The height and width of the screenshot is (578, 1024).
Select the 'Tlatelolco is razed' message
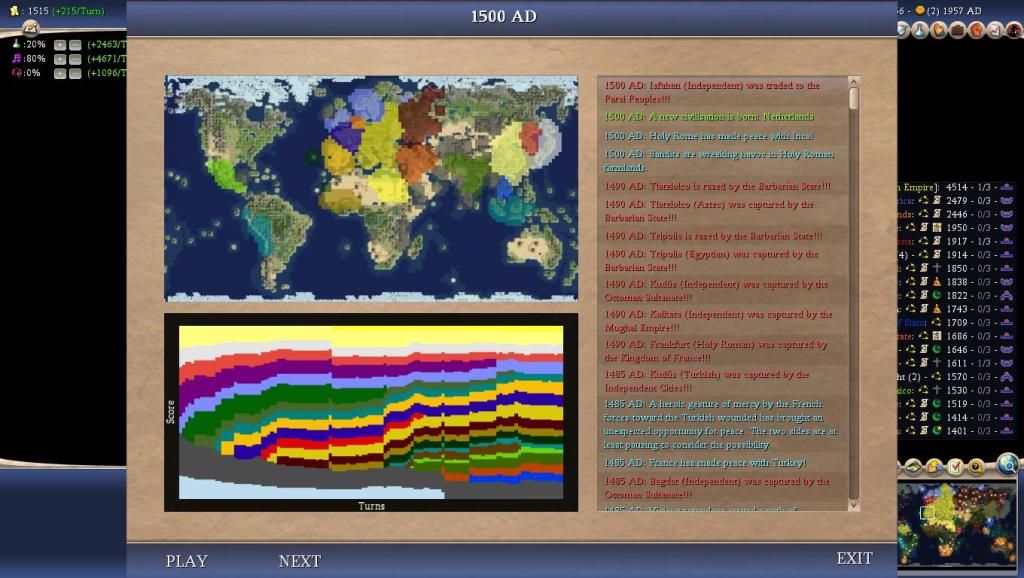(717, 186)
